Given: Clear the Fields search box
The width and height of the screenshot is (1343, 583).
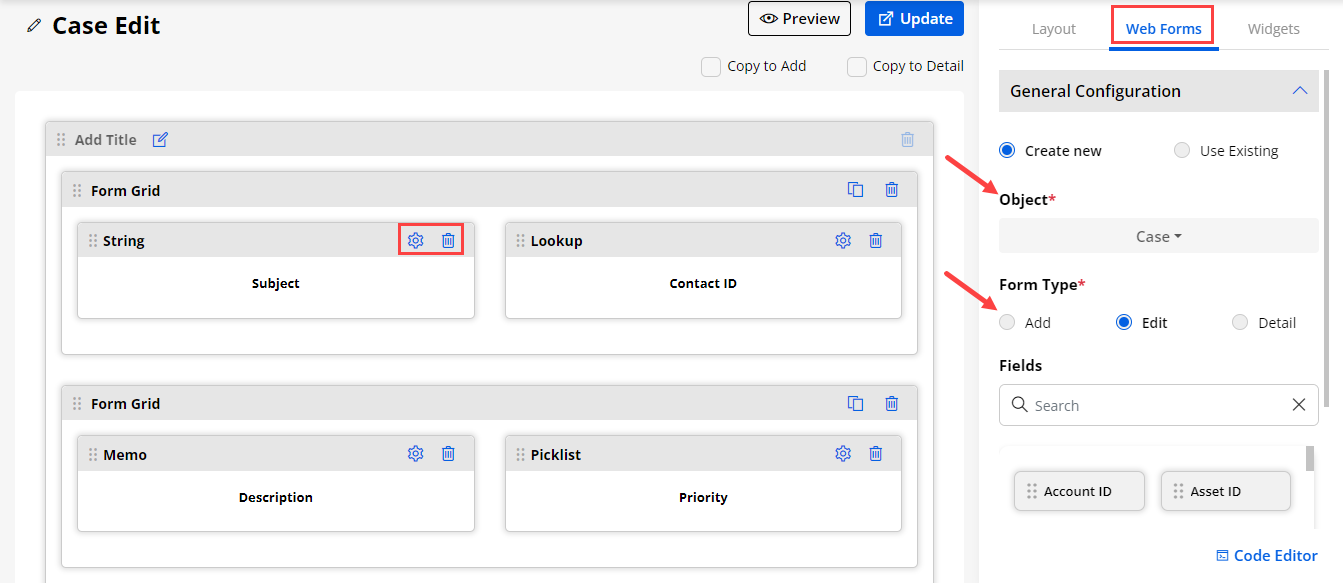Looking at the screenshot, I should [x=1299, y=405].
